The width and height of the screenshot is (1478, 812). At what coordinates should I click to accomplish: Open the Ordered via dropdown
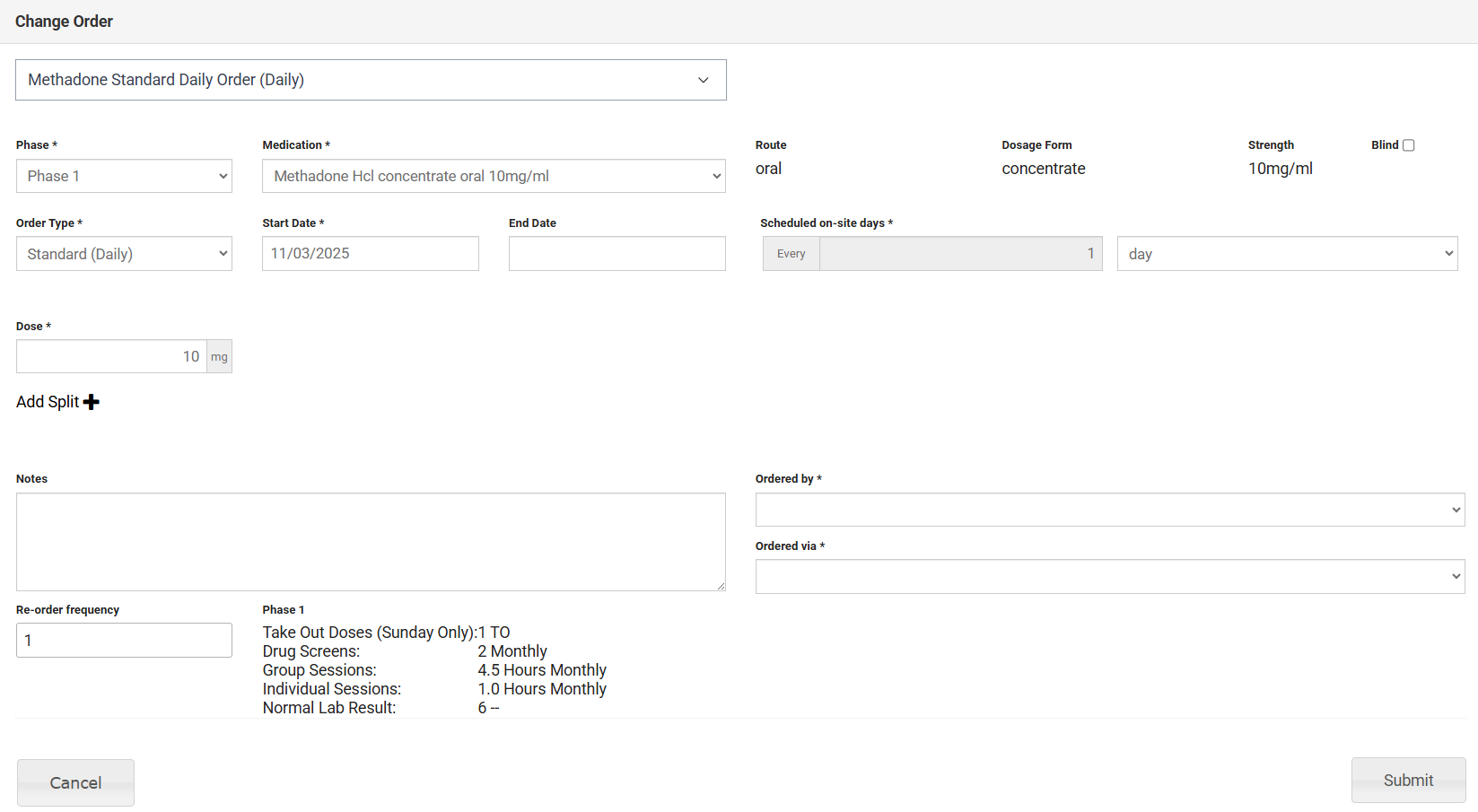point(1109,577)
